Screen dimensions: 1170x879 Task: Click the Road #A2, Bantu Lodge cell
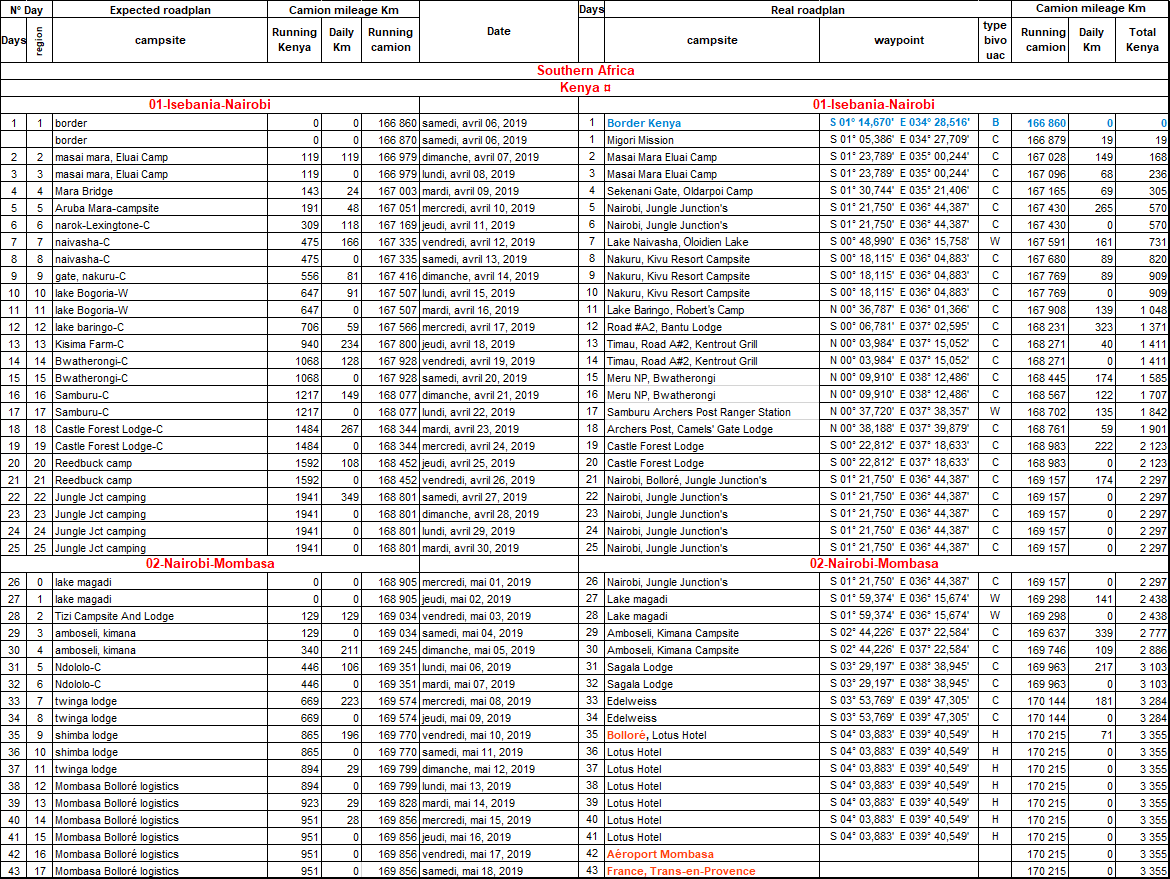pyautogui.click(x=664, y=327)
